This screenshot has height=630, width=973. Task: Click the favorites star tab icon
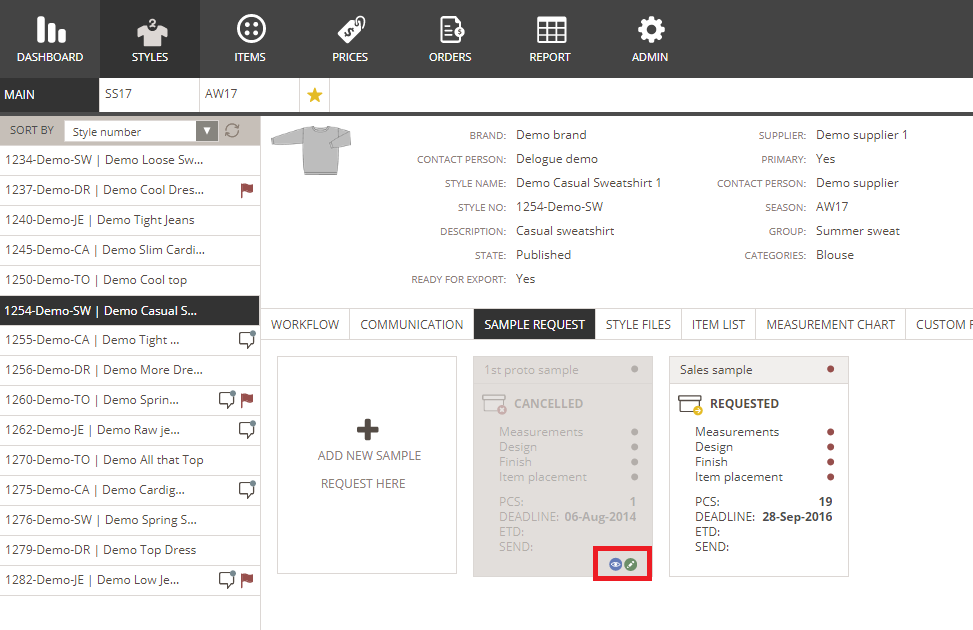point(314,95)
